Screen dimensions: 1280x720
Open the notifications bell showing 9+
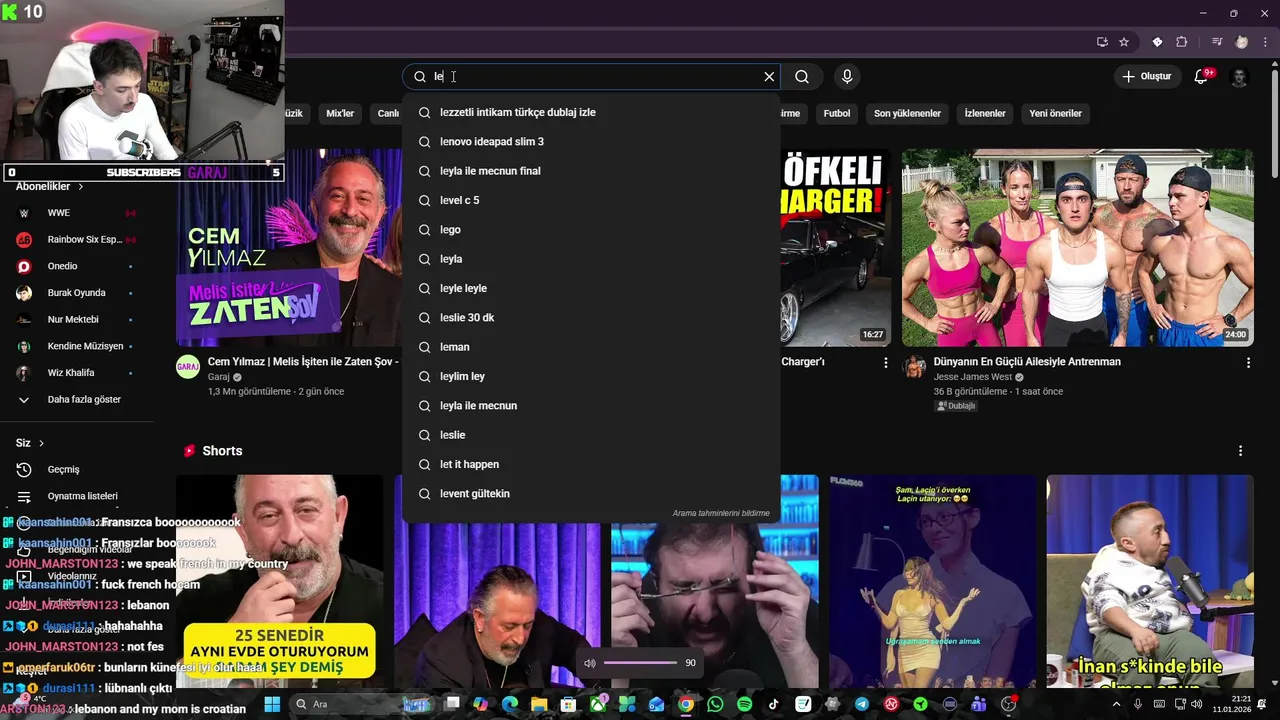[1202, 76]
